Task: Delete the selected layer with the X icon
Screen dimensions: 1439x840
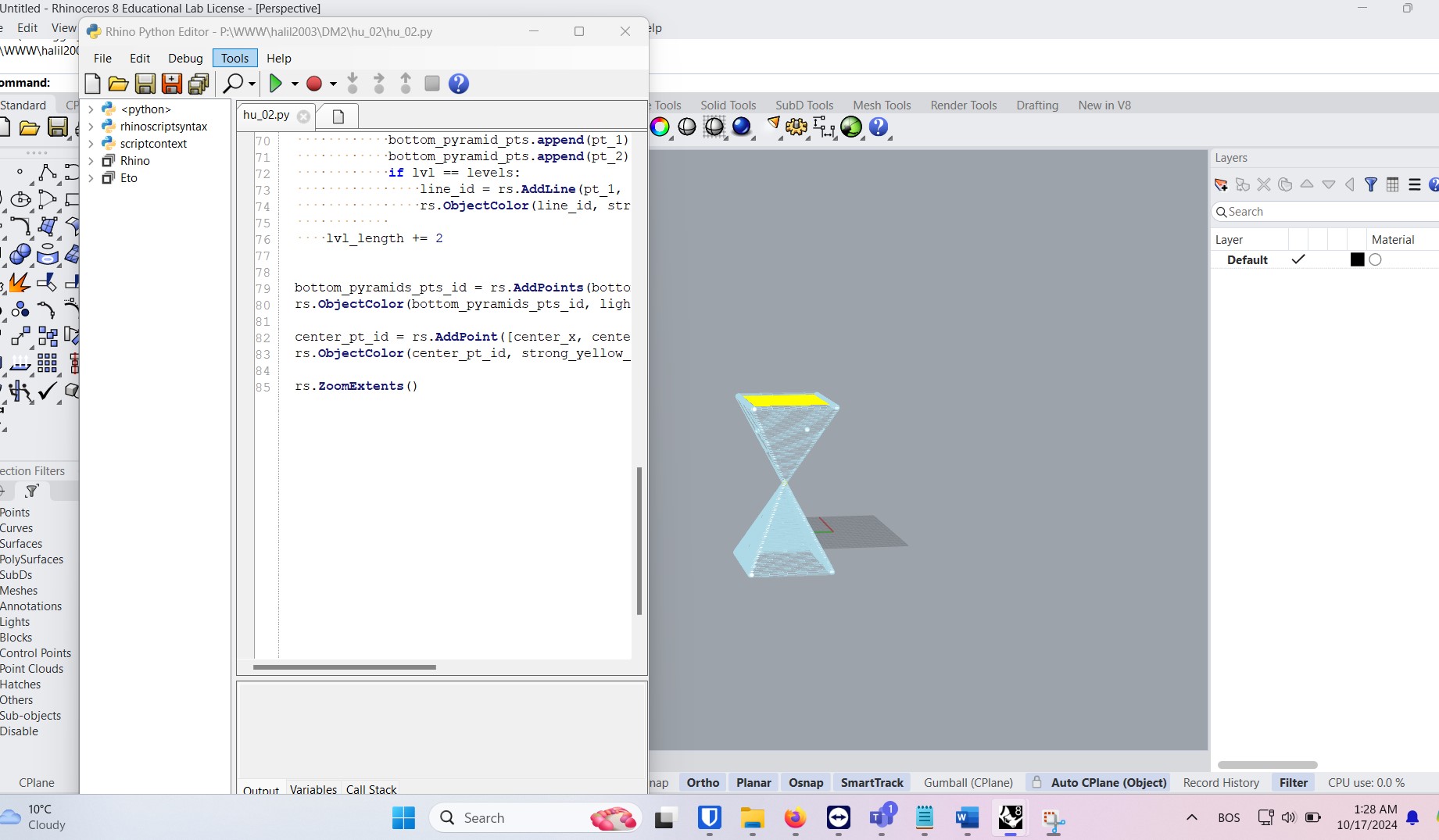Action: (x=1264, y=185)
